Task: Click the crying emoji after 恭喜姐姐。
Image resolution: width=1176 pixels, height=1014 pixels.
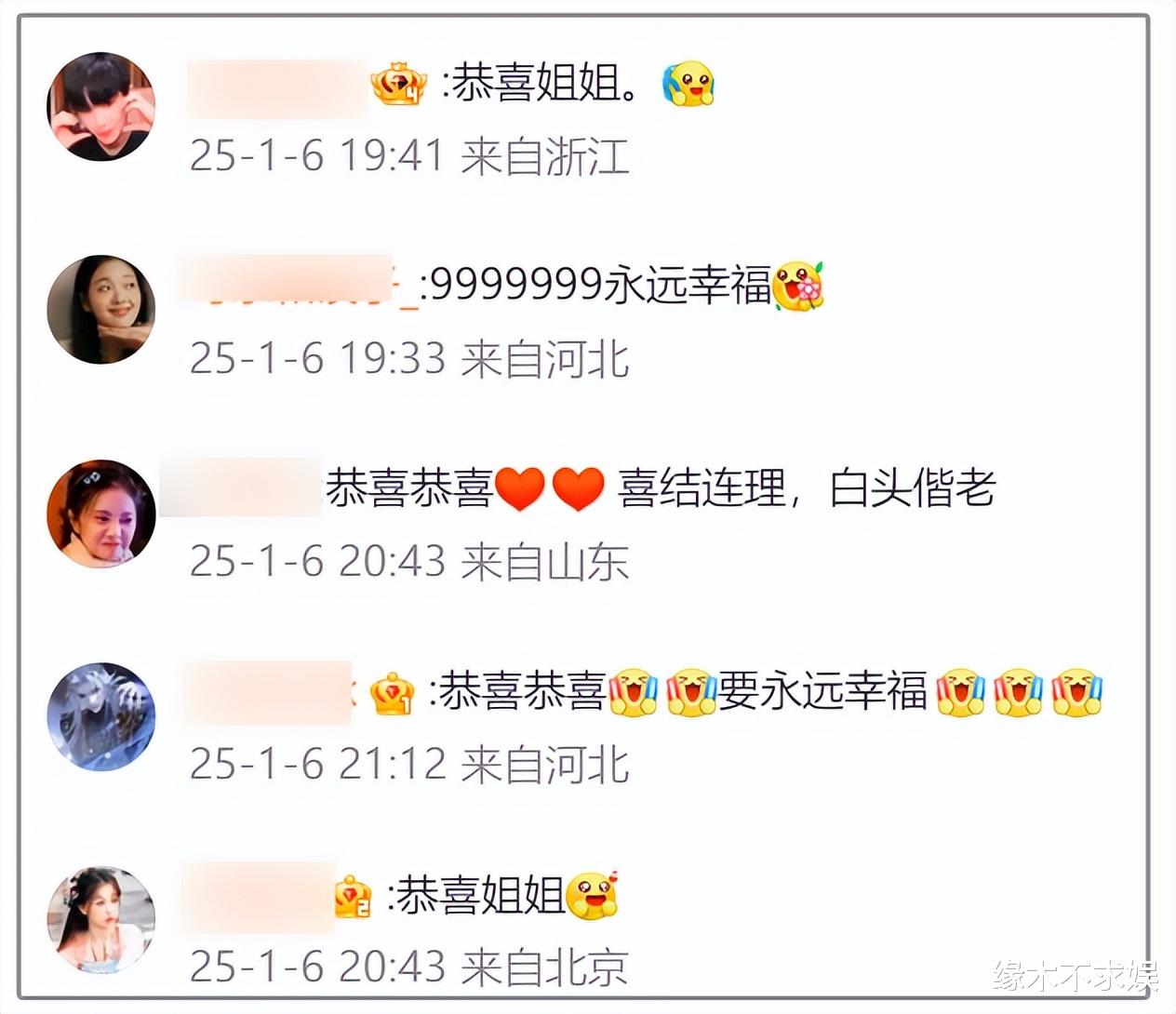Action: click(x=688, y=84)
